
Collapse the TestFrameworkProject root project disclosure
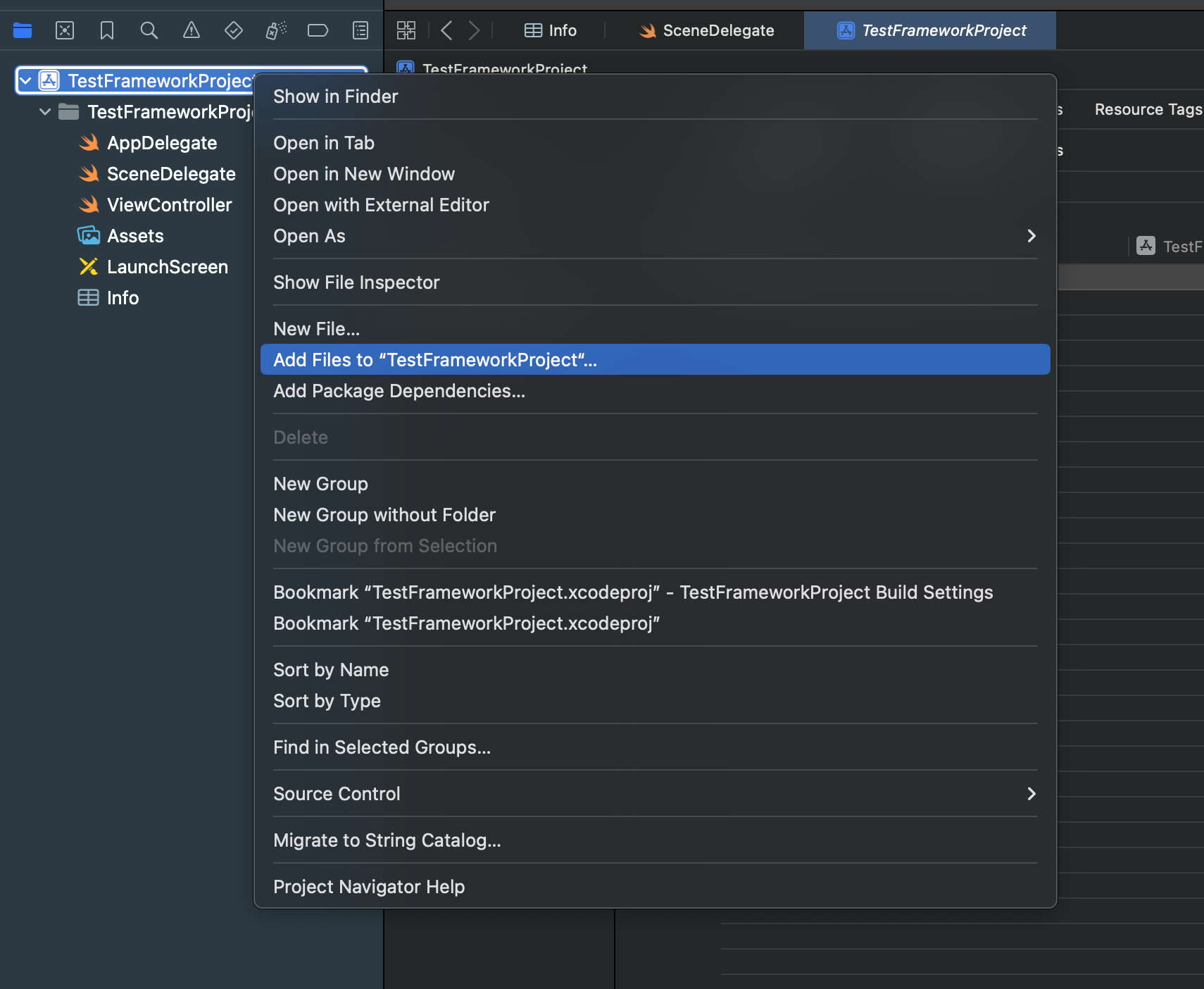point(25,81)
